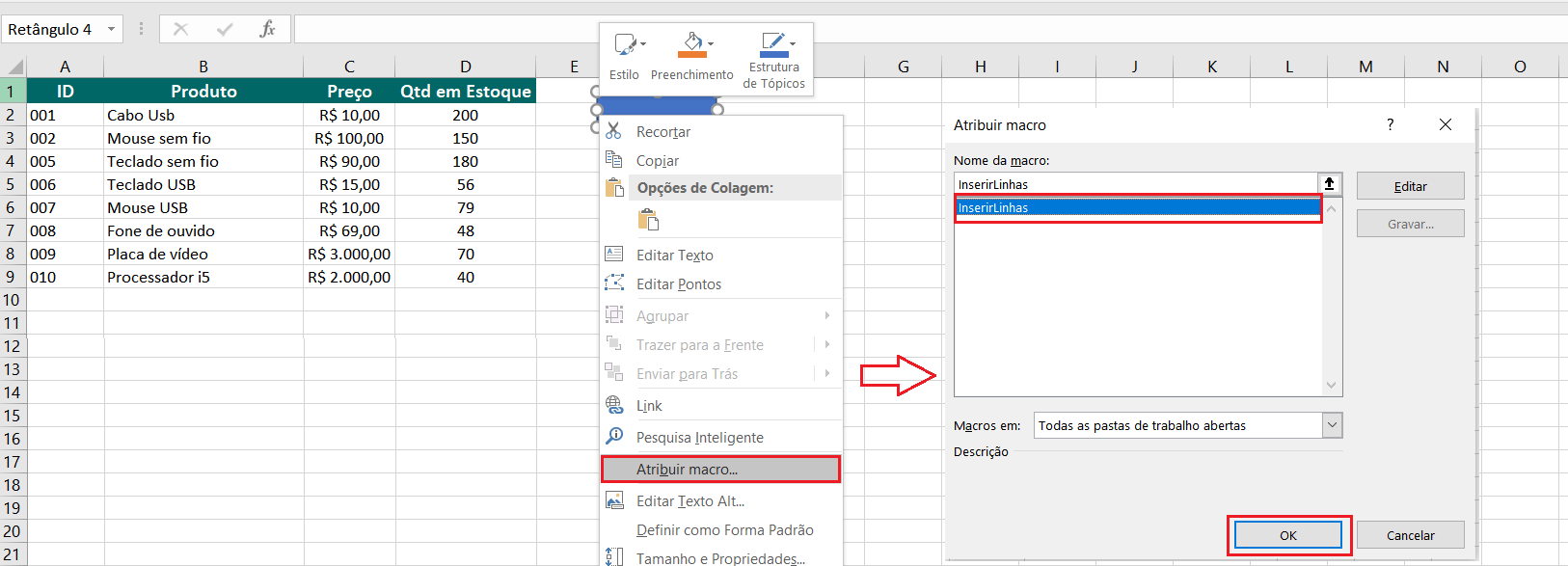Open the Preenchimento fill bucket icon
This screenshot has width=1568, height=566.
tap(691, 42)
